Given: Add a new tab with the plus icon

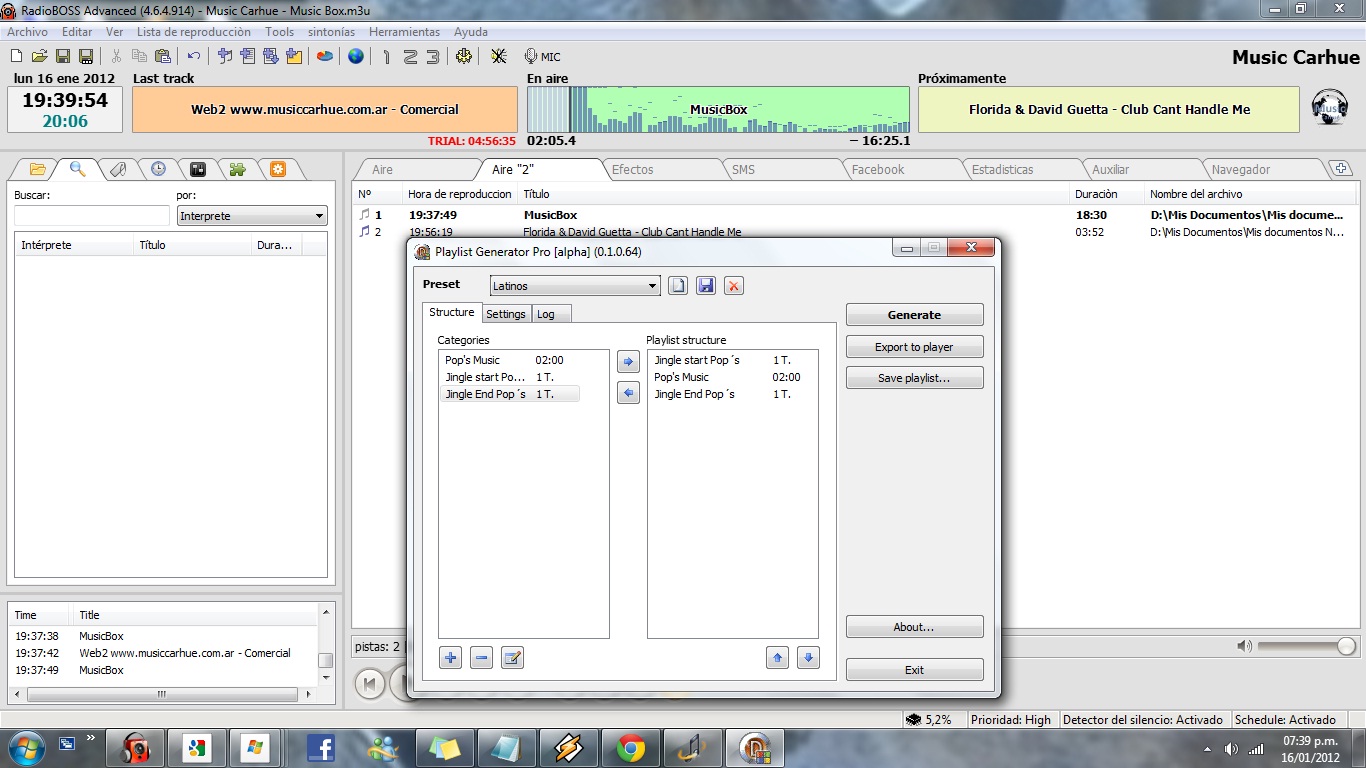Looking at the screenshot, I should [x=1341, y=169].
